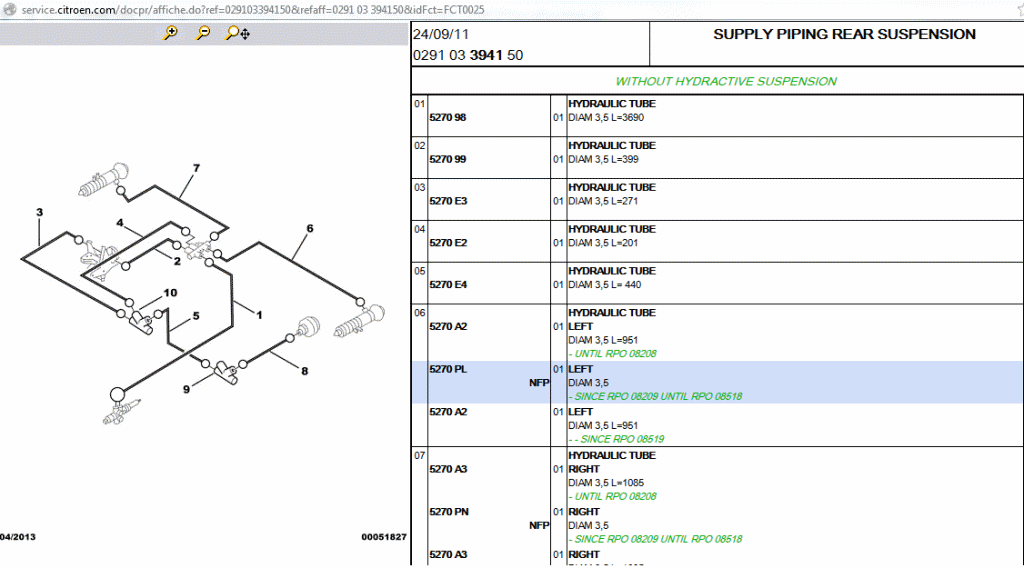Click the 'SINCE RPO 08519' note text
The height and width of the screenshot is (568, 1024).
tap(617, 439)
